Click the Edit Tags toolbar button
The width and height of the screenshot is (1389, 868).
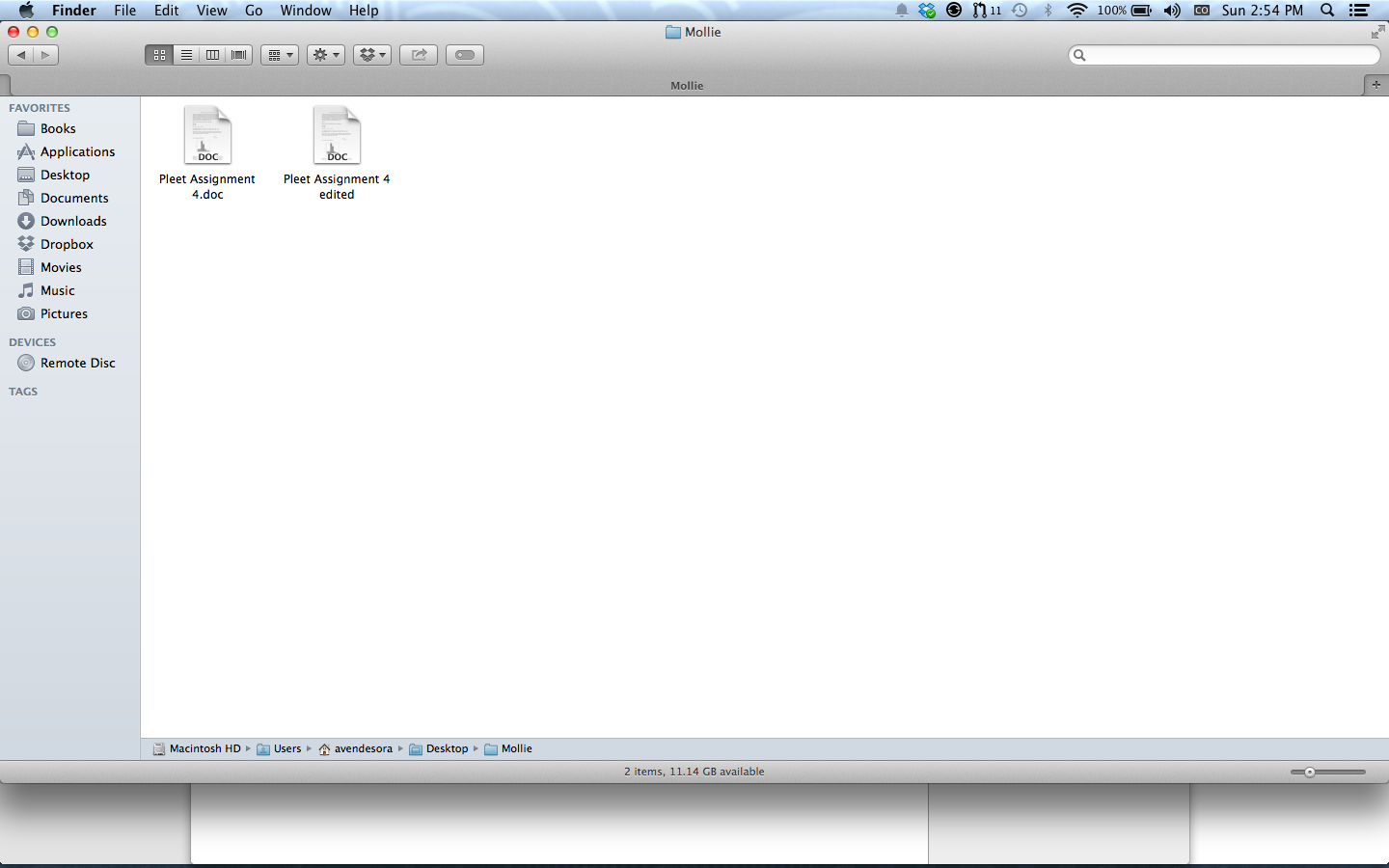pyautogui.click(x=464, y=55)
